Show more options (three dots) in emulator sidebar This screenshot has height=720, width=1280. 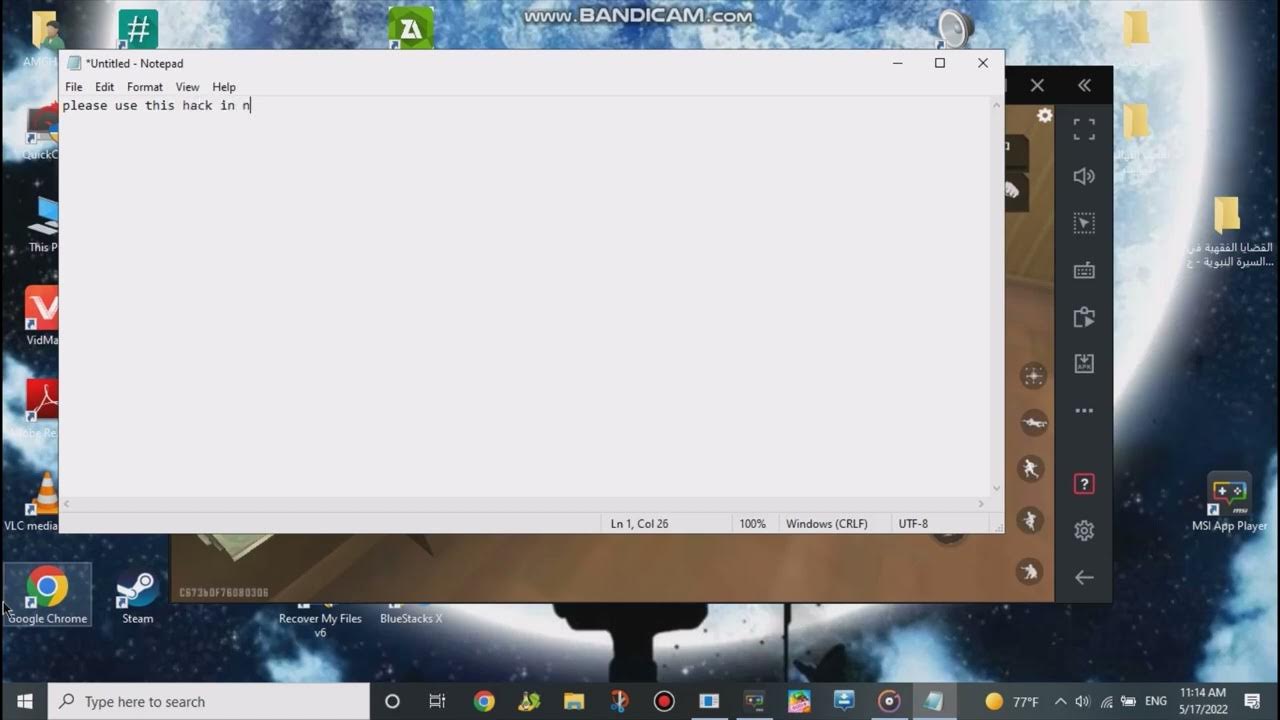pos(1084,410)
